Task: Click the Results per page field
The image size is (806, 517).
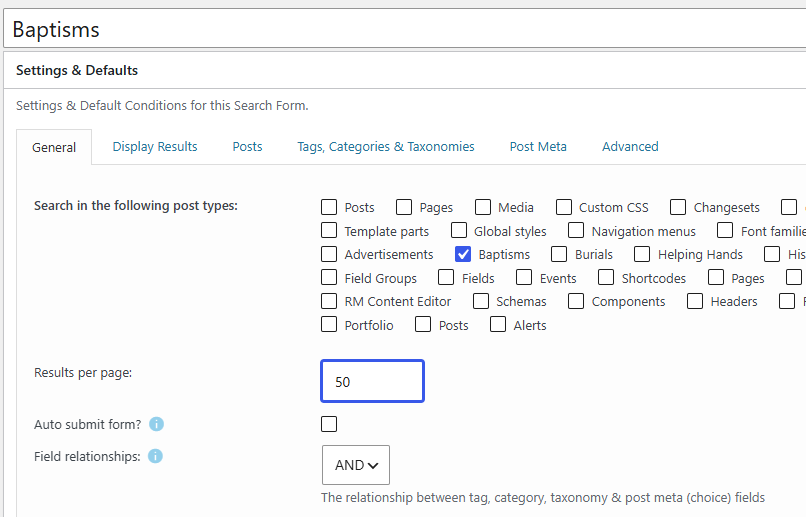Action: coord(373,381)
